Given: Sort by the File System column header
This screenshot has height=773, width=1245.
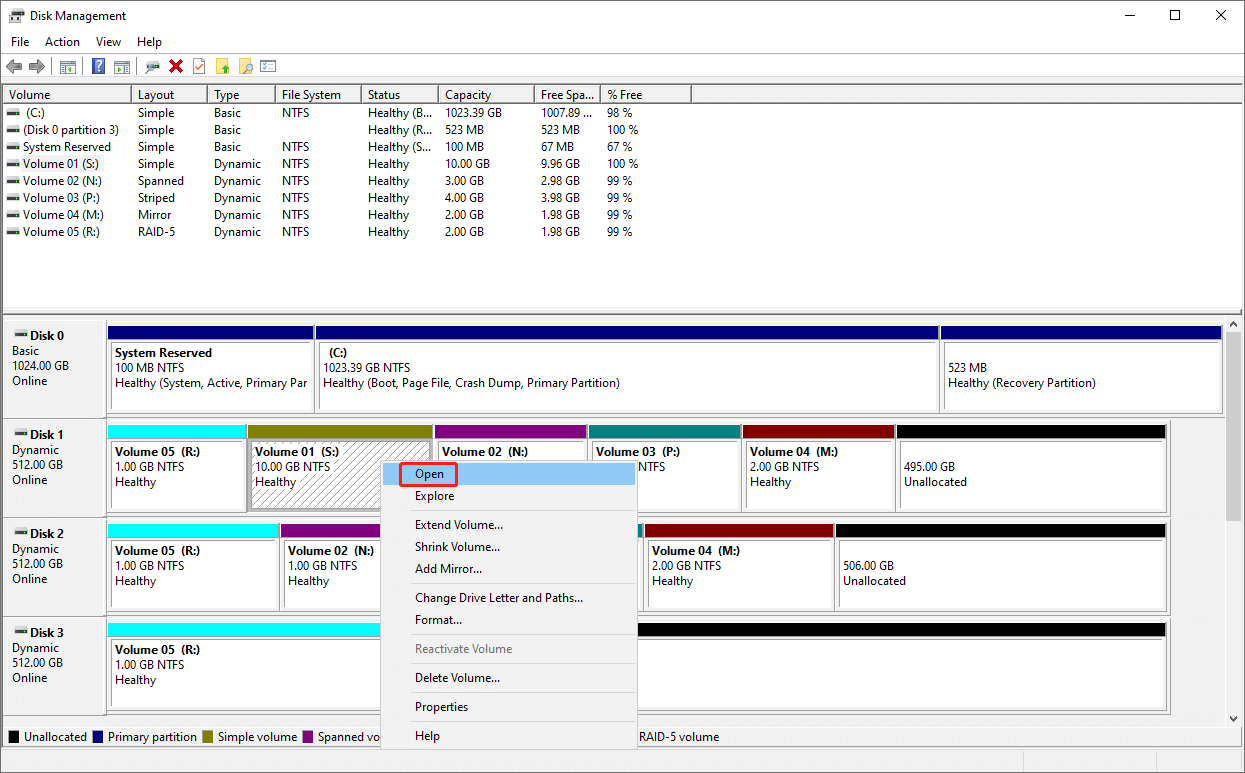Looking at the screenshot, I should (x=318, y=95).
